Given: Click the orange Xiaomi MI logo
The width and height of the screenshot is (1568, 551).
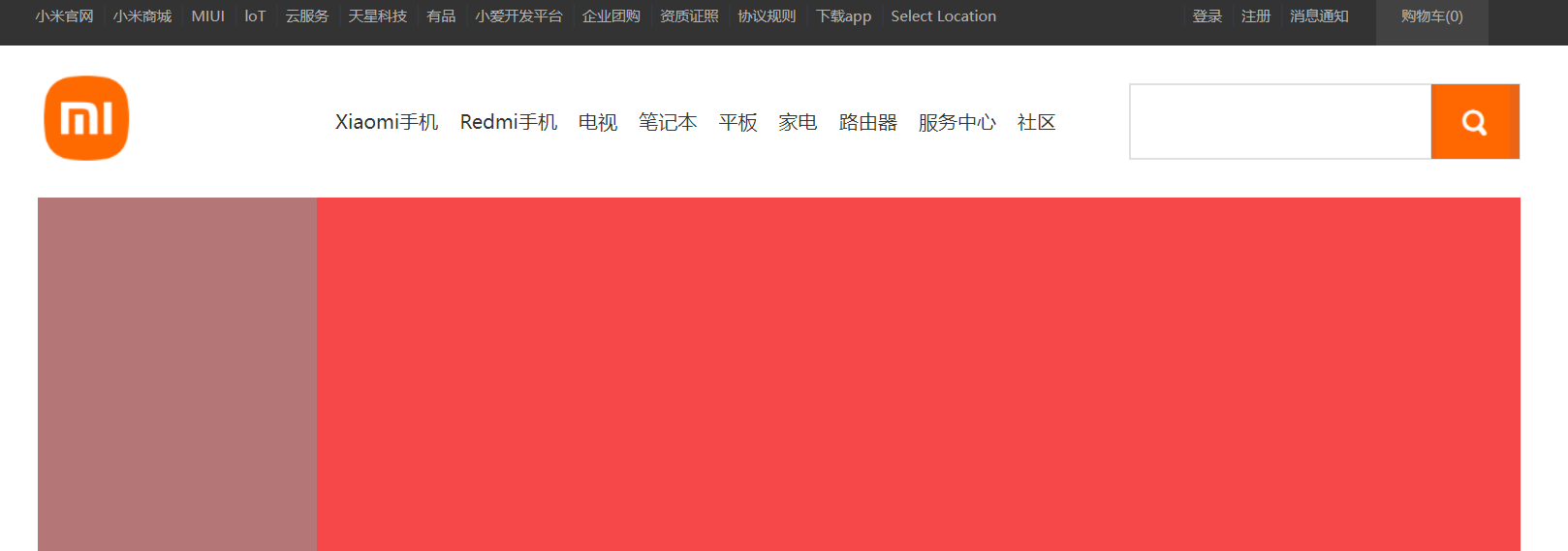Looking at the screenshot, I should pyautogui.click(x=86, y=118).
